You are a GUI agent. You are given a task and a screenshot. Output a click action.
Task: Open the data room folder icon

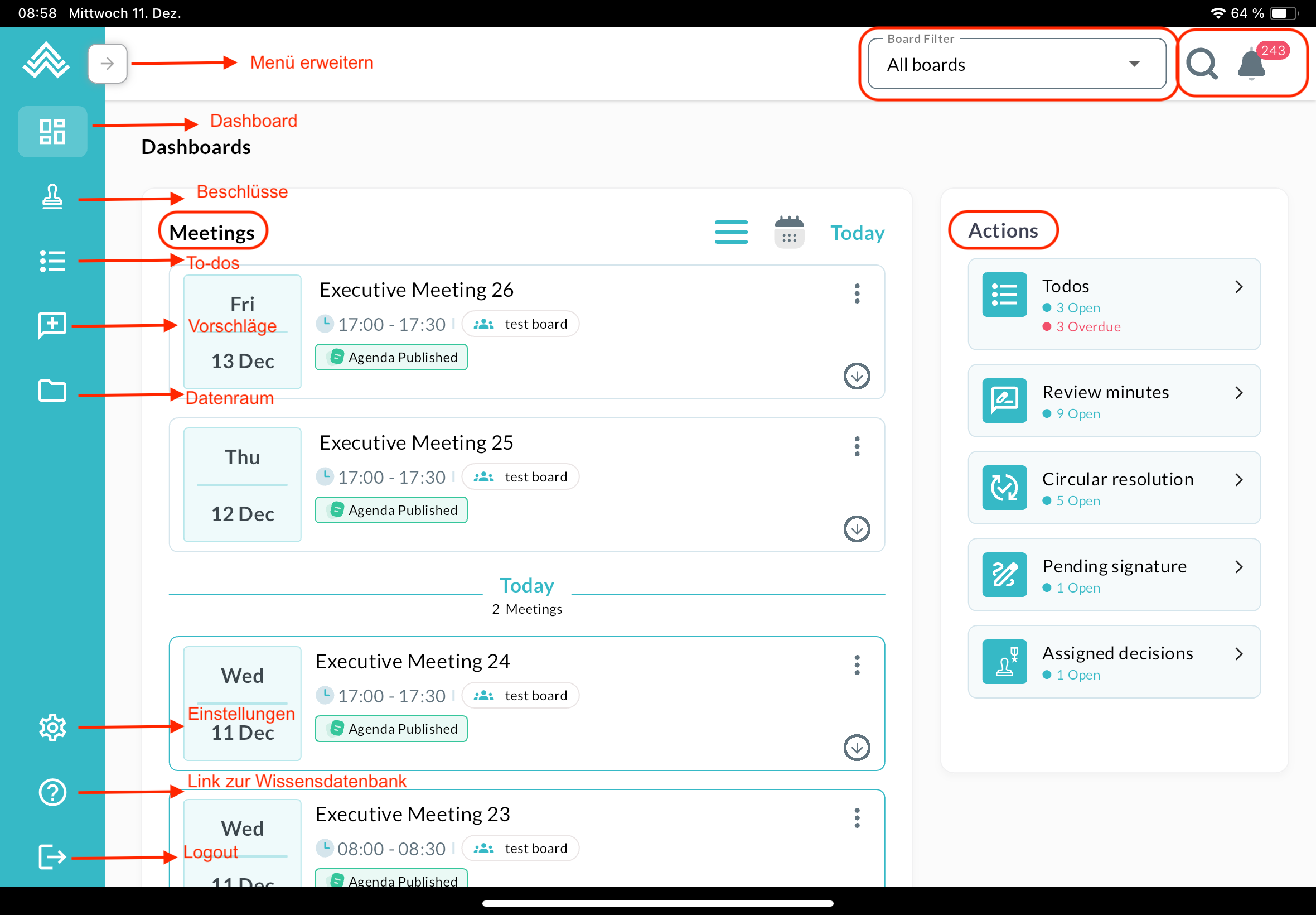[x=52, y=391]
